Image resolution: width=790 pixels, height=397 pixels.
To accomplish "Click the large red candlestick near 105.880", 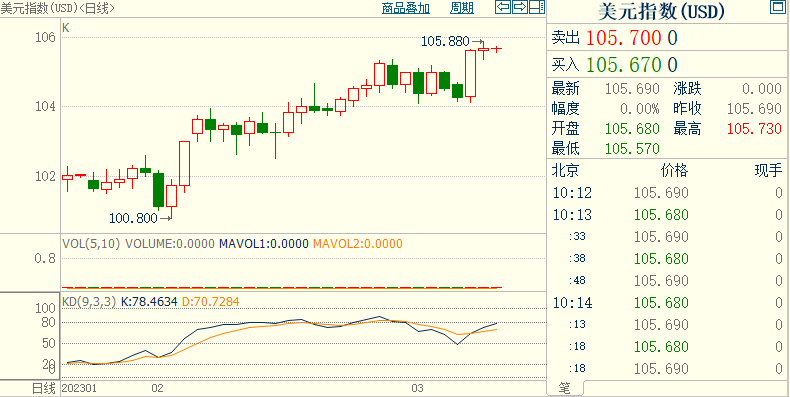I will (471, 73).
